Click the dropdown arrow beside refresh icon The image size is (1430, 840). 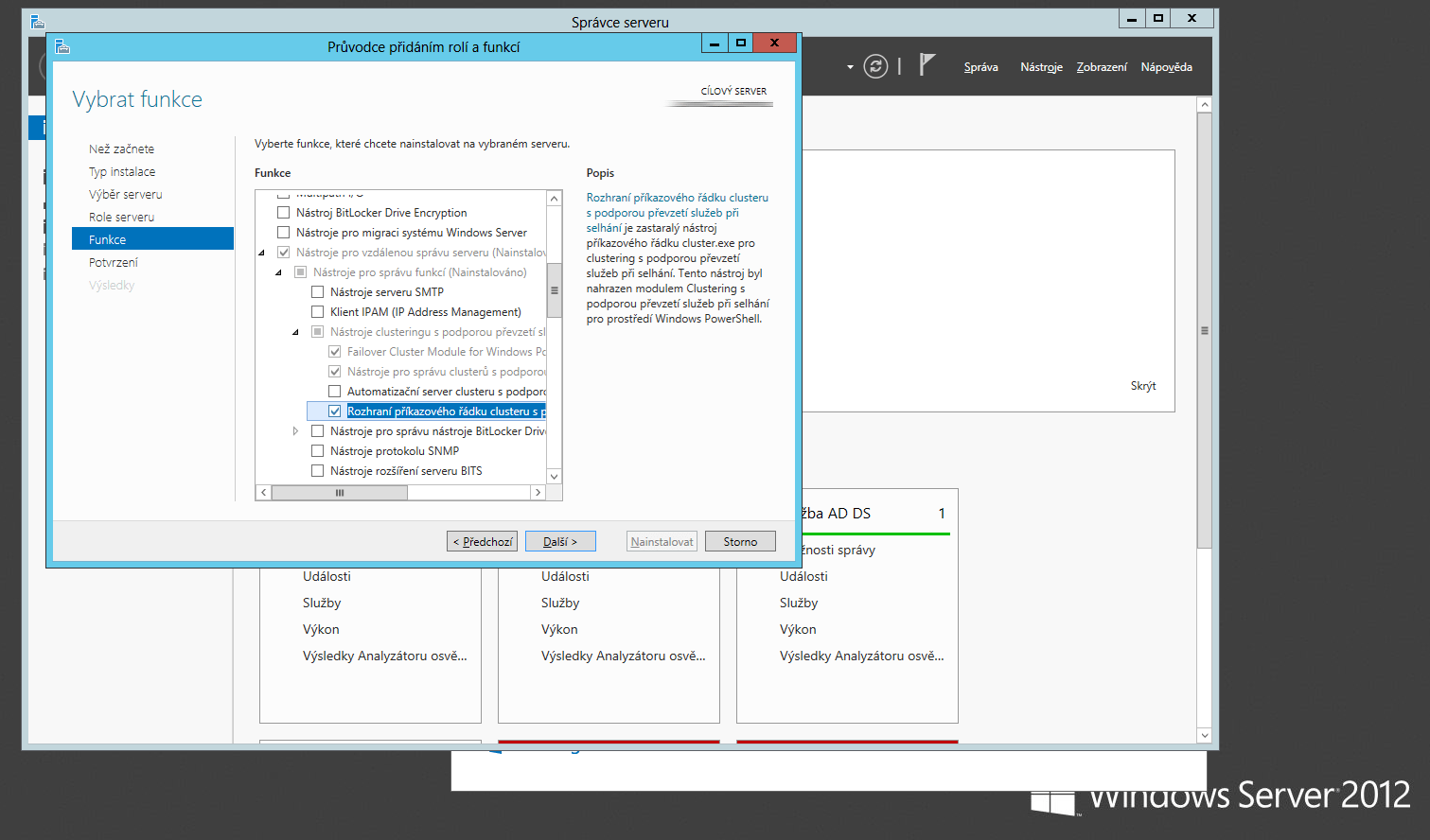[x=850, y=67]
